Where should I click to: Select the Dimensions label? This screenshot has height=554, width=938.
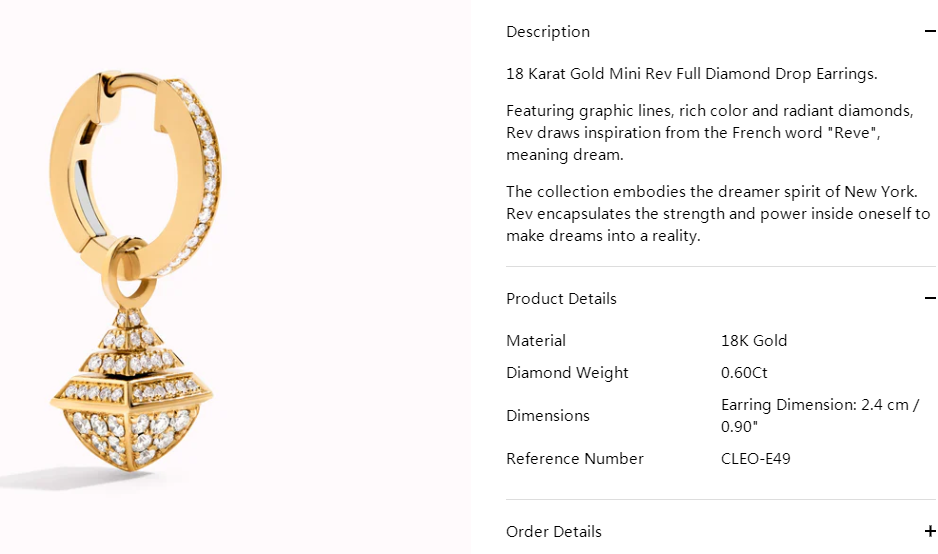[548, 416]
